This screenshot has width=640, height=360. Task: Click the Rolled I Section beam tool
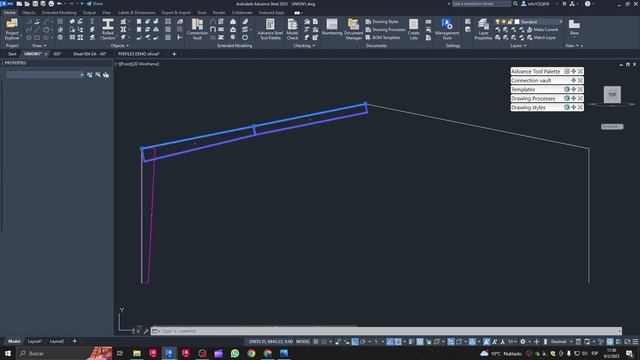pyautogui.click(x=108, y=29)
